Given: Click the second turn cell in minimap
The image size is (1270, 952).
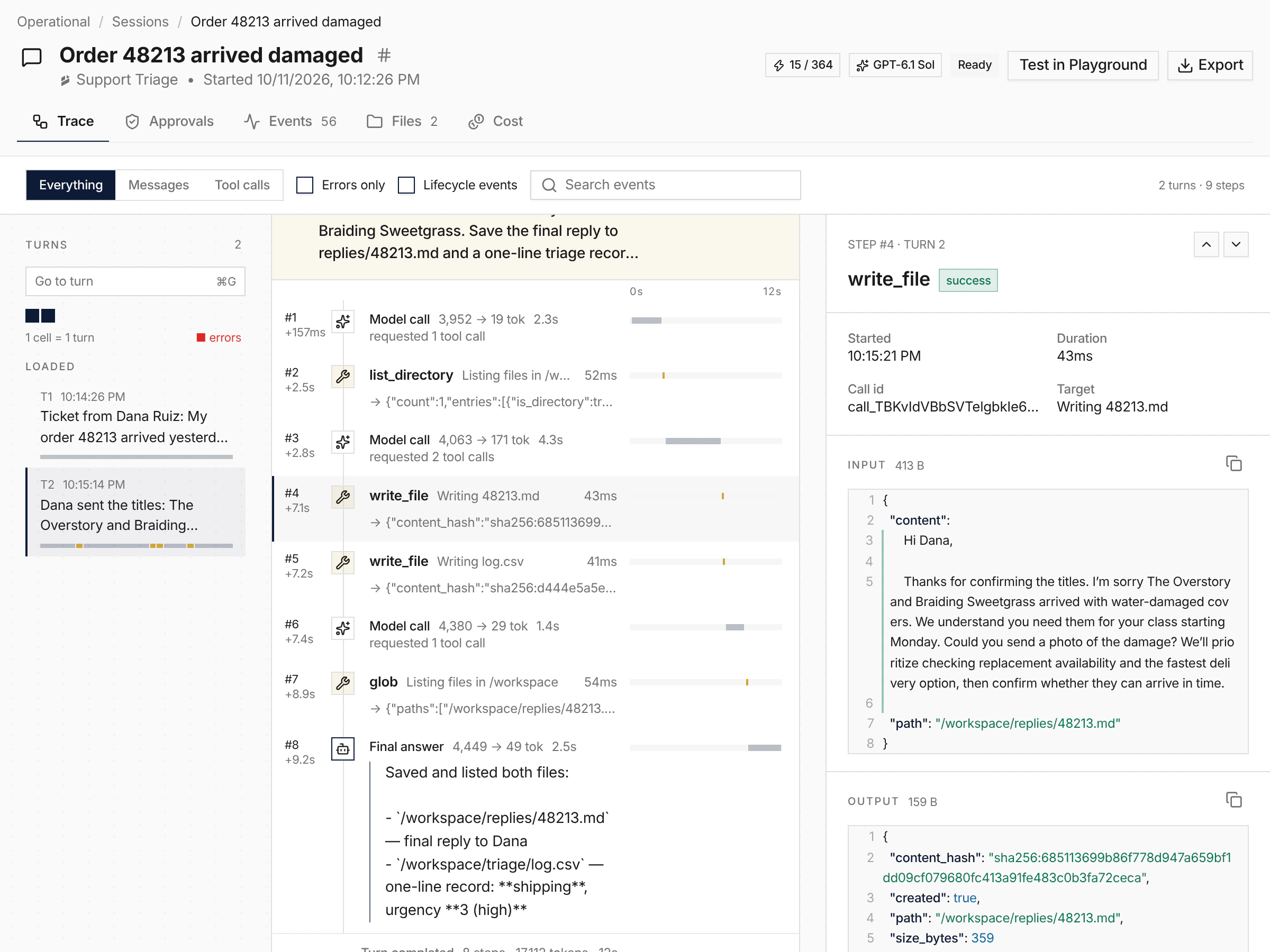Looking at the screenshot, I should coord(49,316).
